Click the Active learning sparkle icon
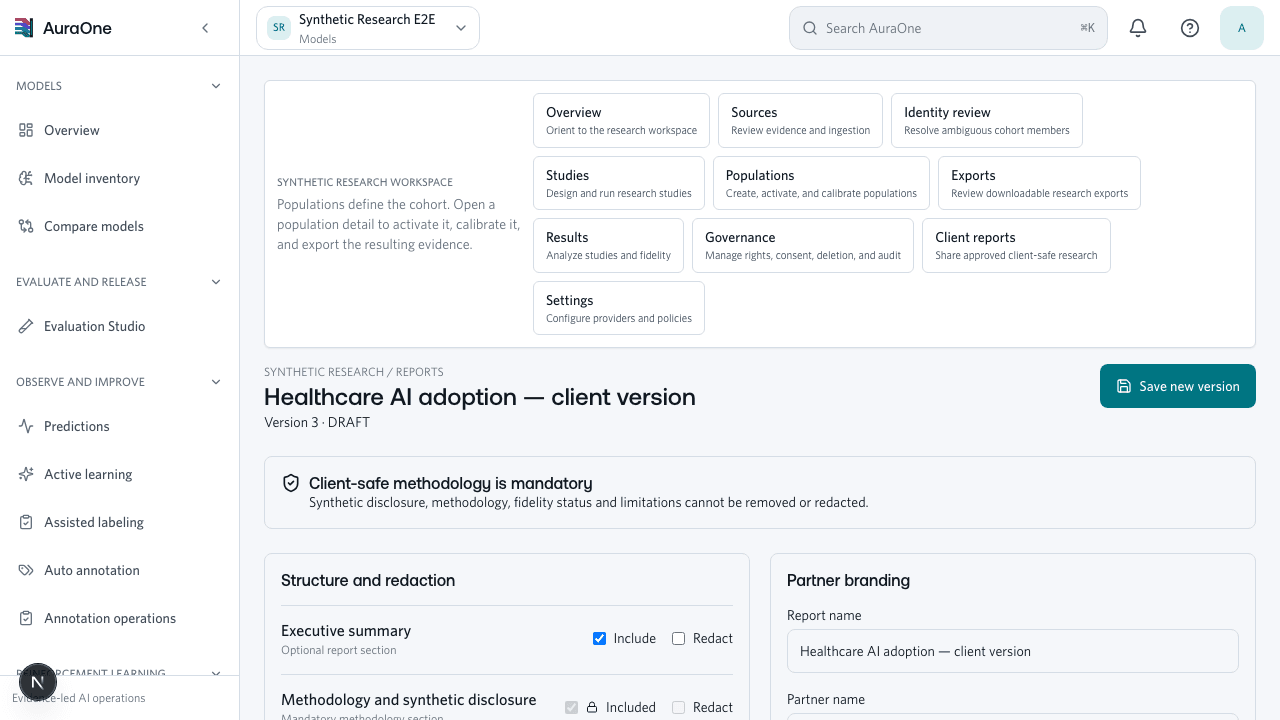 [x=26, y=474]
